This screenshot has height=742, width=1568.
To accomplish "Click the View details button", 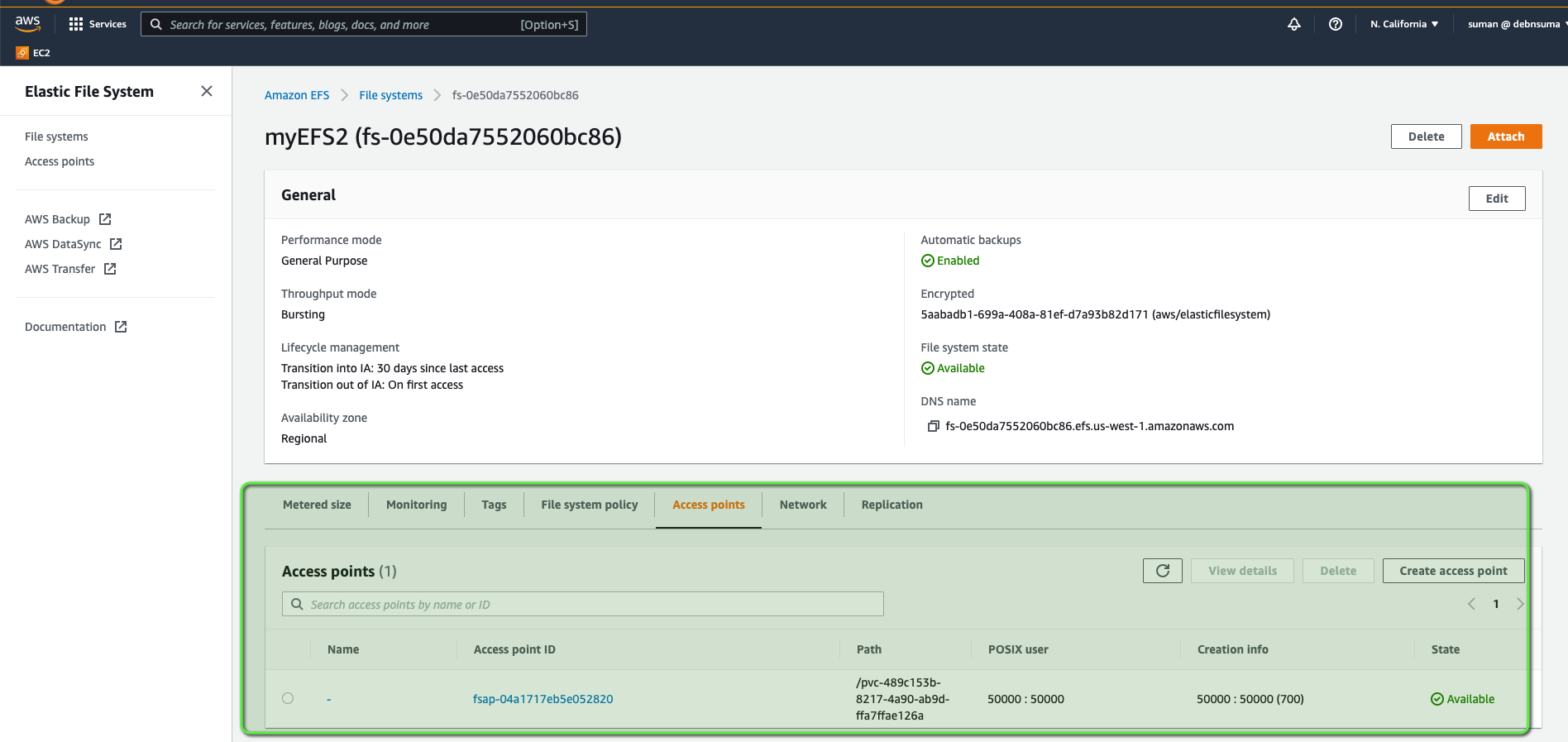I will (1242, 571).
